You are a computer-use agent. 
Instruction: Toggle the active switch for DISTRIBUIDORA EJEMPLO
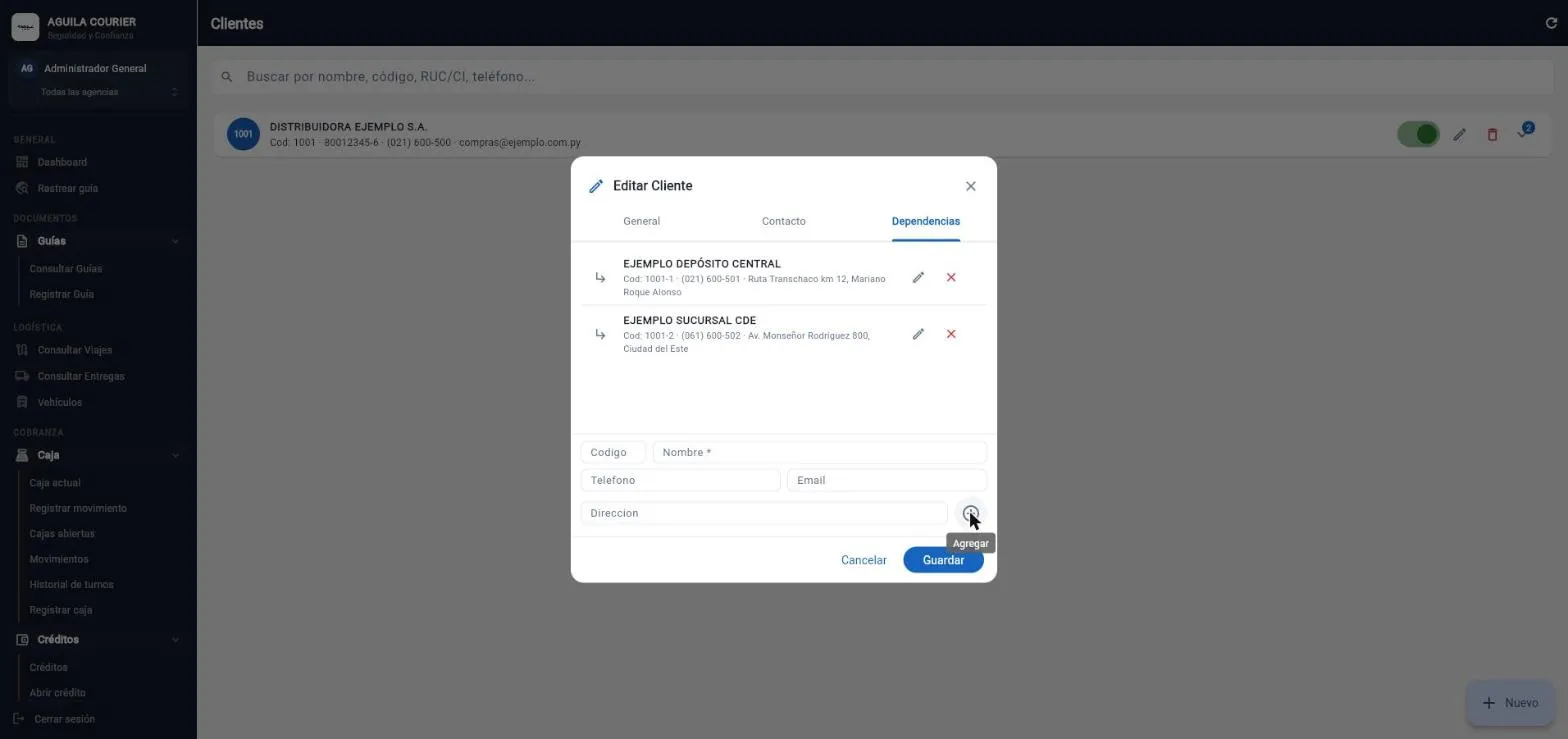tap(1418, 134)
